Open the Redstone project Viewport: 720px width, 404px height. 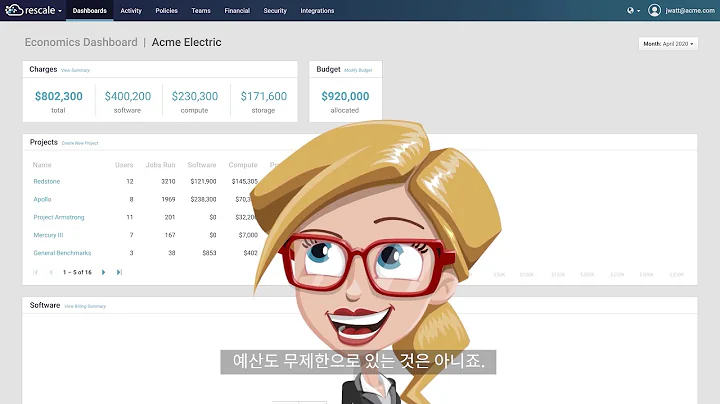pos(47,181)
